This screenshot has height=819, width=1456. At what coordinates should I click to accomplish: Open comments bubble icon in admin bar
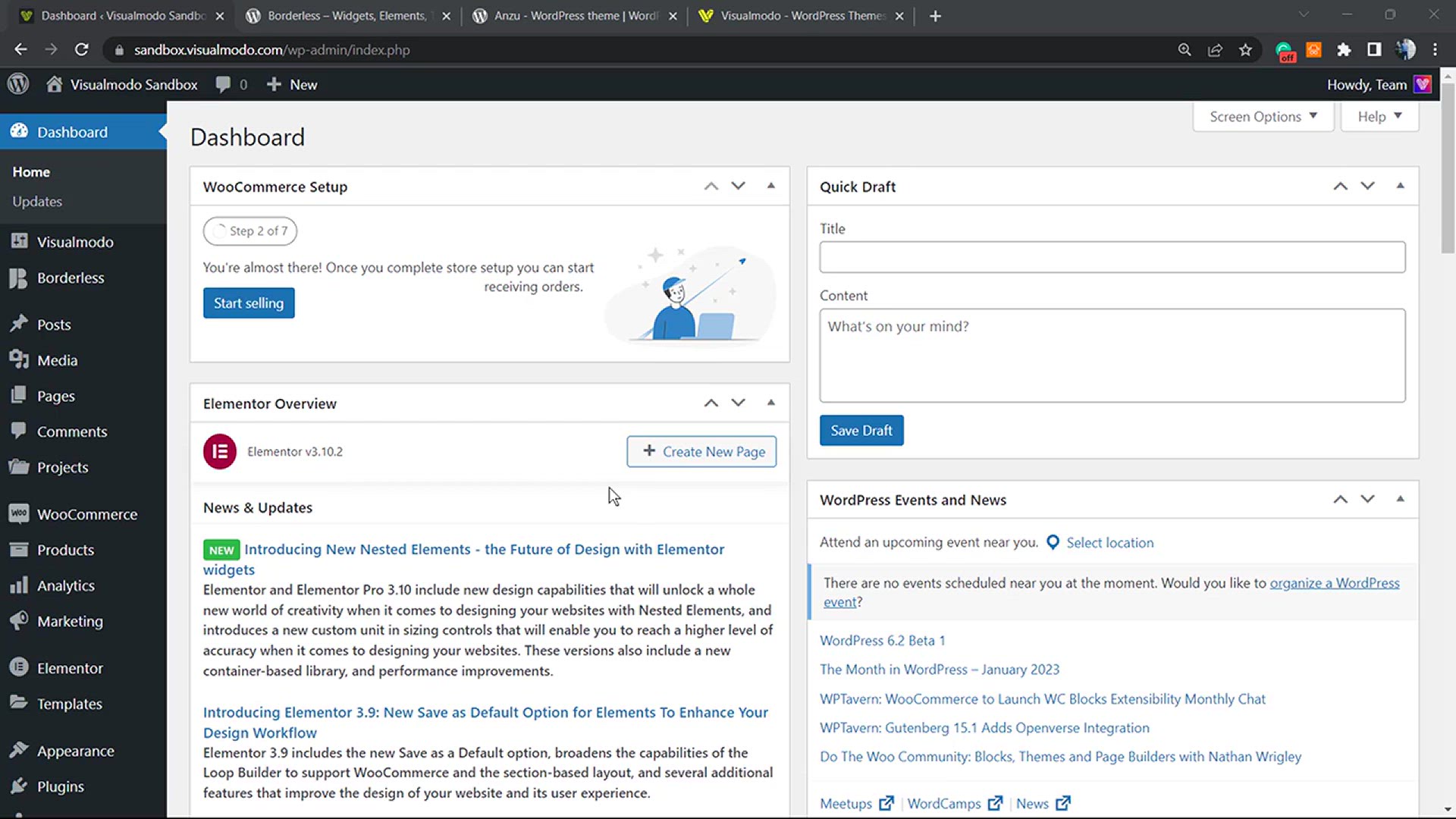pos(223,85)
